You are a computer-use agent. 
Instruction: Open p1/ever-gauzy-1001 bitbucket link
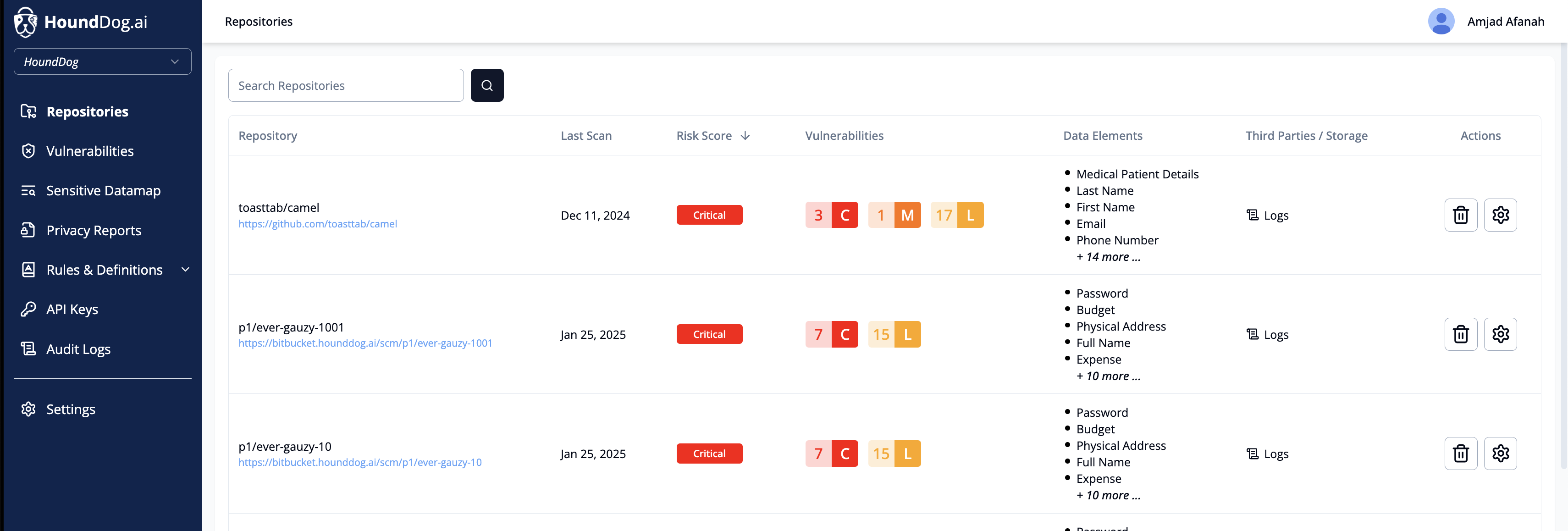[x=364, y=343]
